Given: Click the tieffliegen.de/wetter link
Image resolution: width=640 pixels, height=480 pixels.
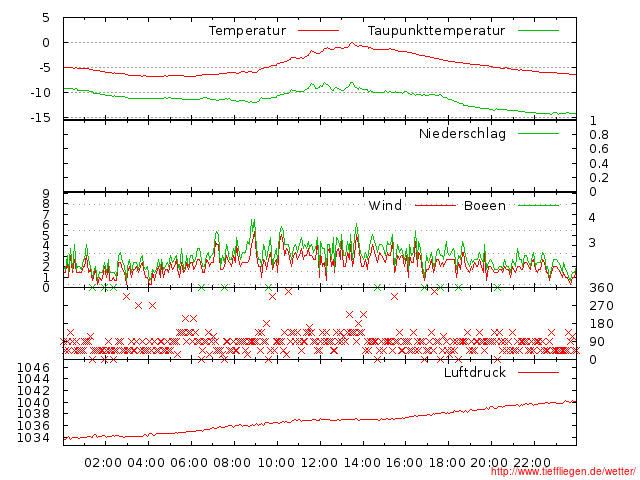Looking at the screenshot, I should (563, 472).
